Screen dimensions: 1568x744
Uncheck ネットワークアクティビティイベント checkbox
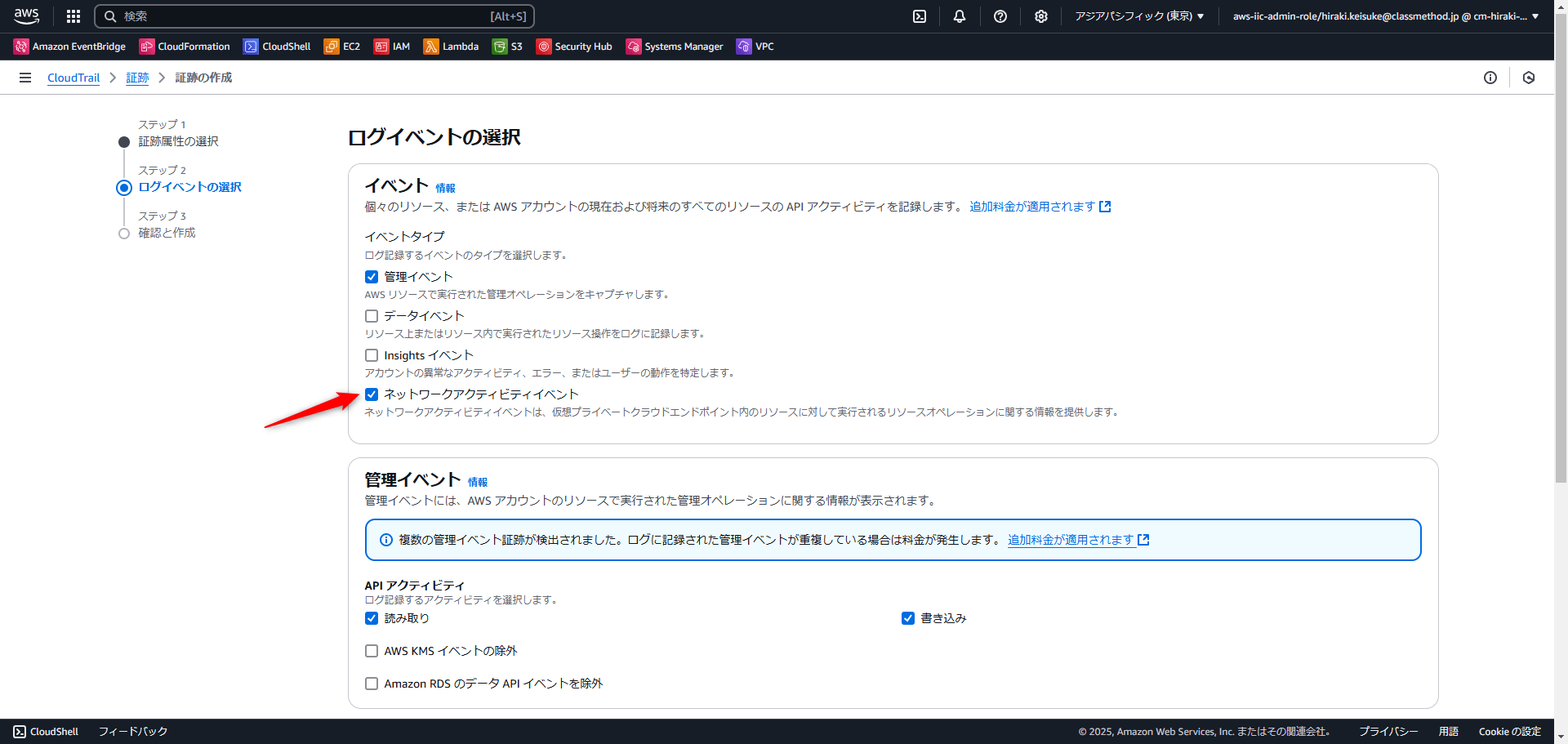(372, 394)
